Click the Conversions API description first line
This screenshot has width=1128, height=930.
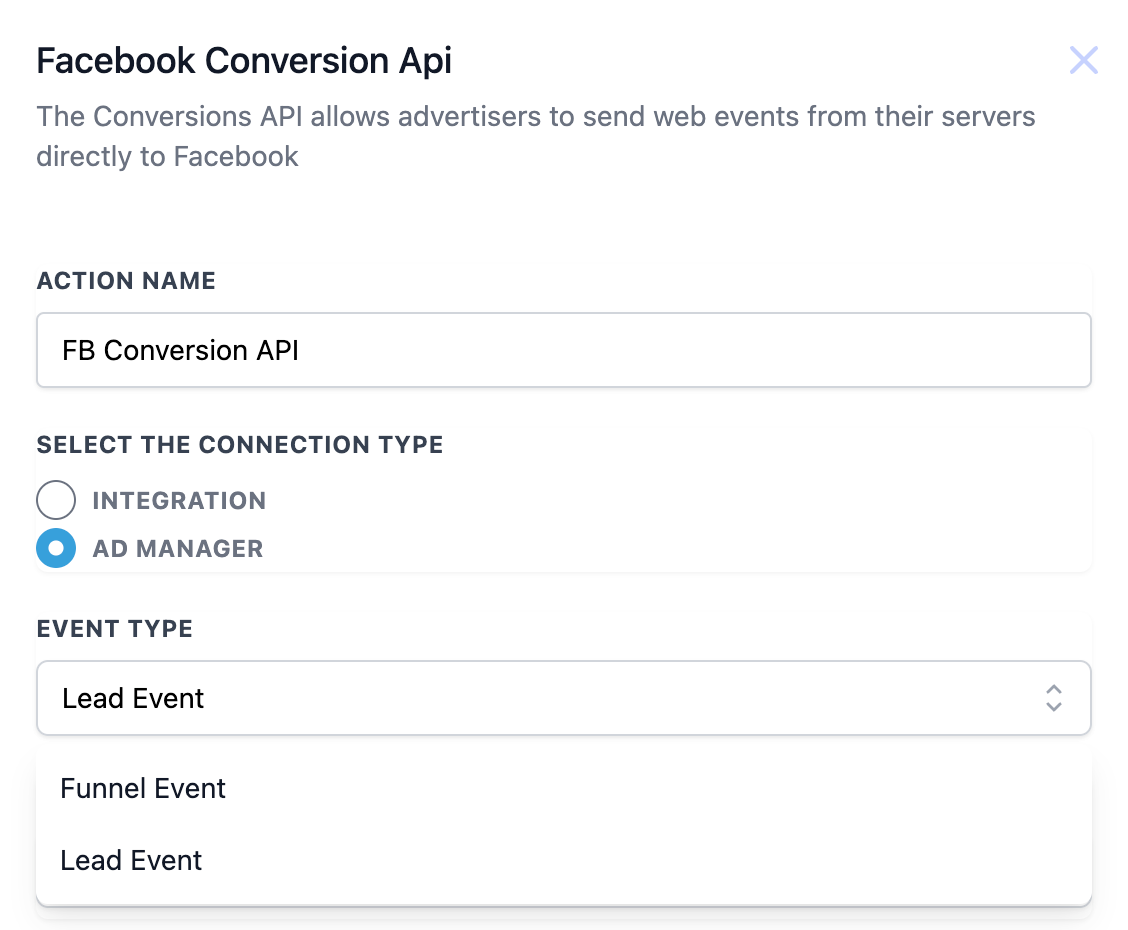click(x=536, y=117)
